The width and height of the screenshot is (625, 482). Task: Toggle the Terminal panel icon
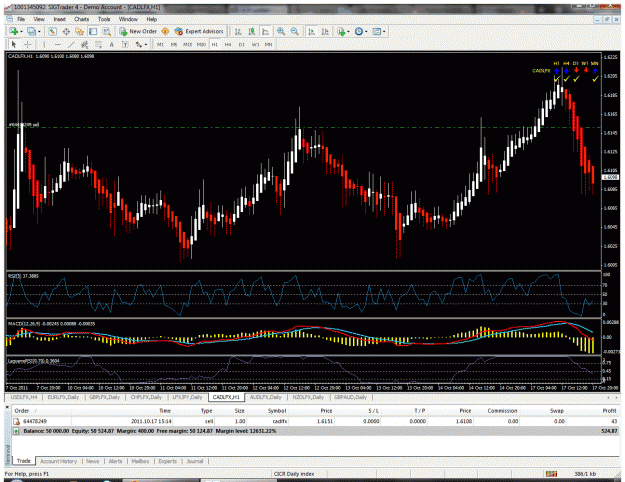pos(93,31)
